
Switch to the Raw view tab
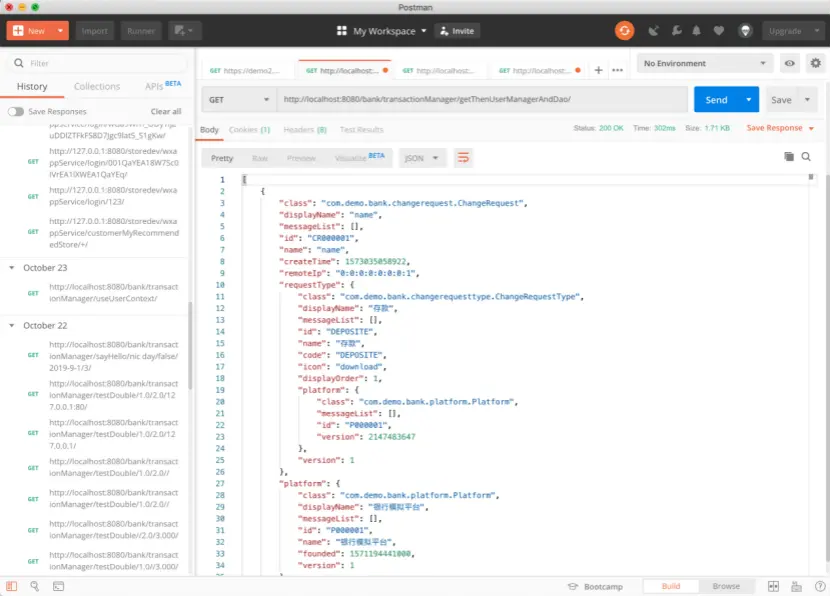pyautogui.click(x=259, y=158)
